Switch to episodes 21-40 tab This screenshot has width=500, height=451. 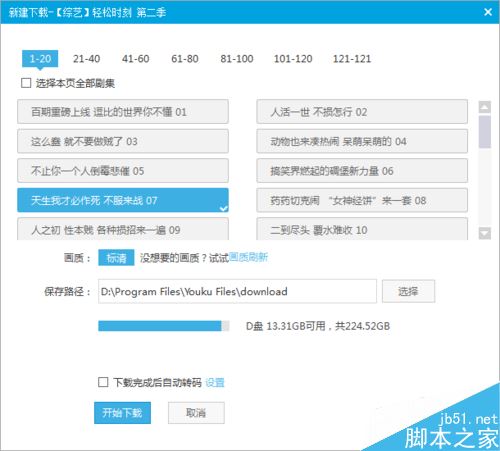(x=87, y=59)
